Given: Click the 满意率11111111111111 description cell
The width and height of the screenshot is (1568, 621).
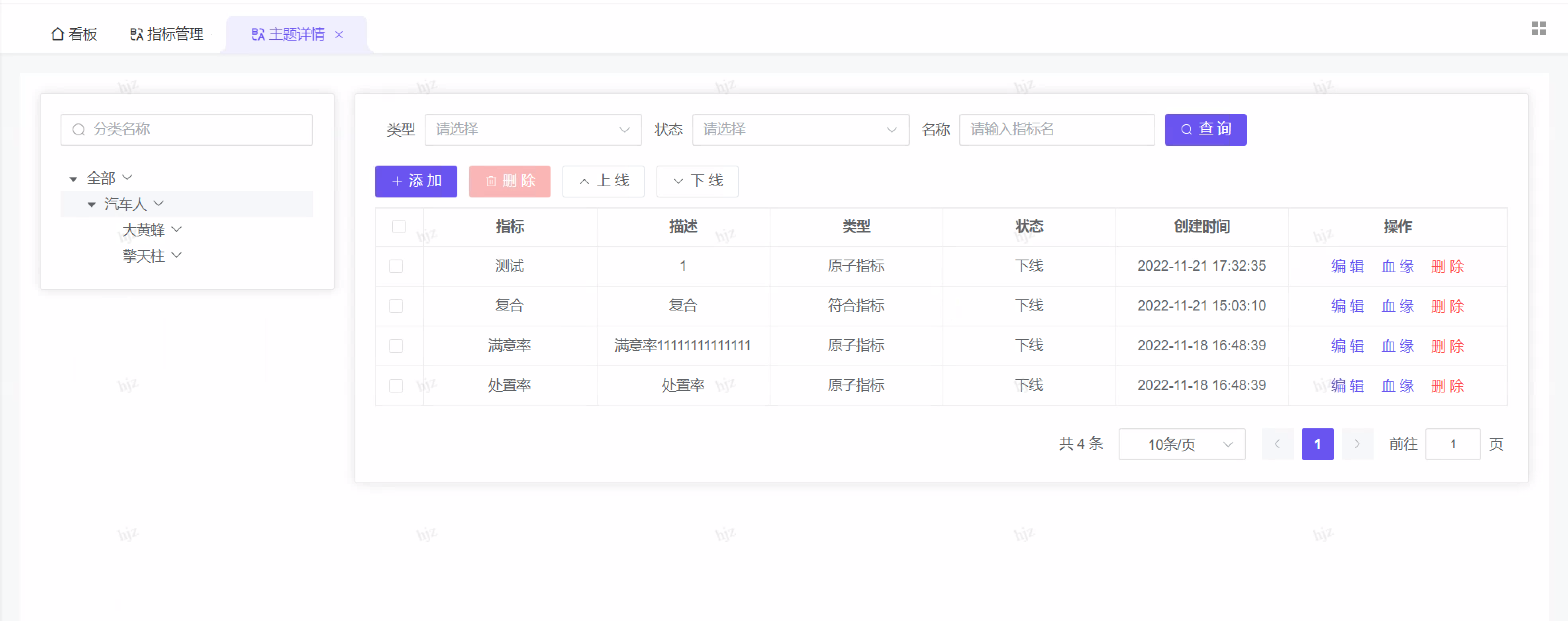Looking at the screenshot, I should point(682,346).
